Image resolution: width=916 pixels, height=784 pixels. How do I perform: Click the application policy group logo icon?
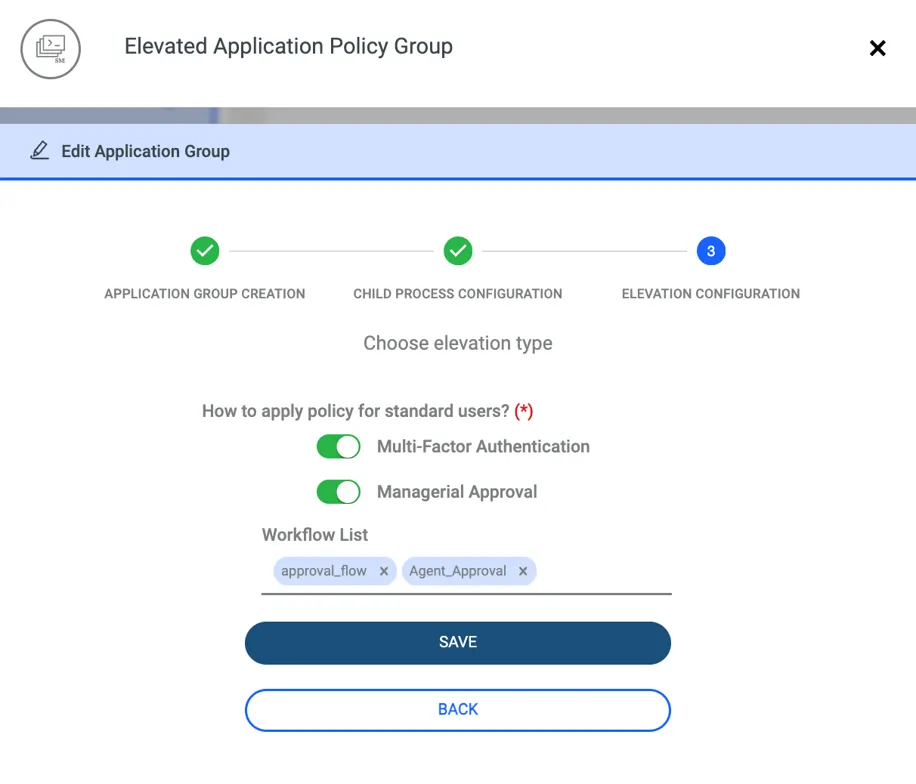coord(51,49)
